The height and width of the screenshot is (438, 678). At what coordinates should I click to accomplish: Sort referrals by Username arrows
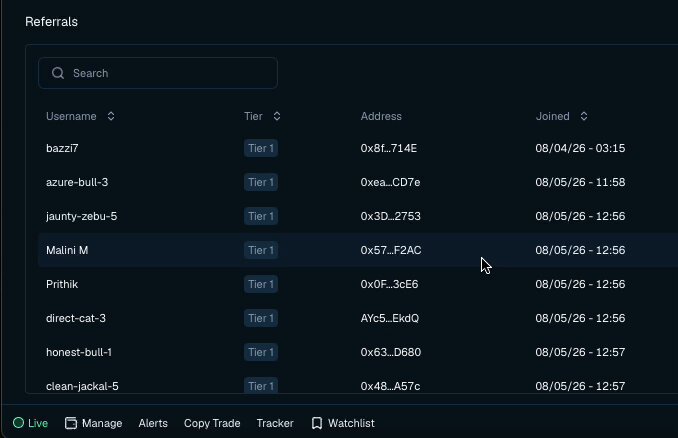coord(111,116)
